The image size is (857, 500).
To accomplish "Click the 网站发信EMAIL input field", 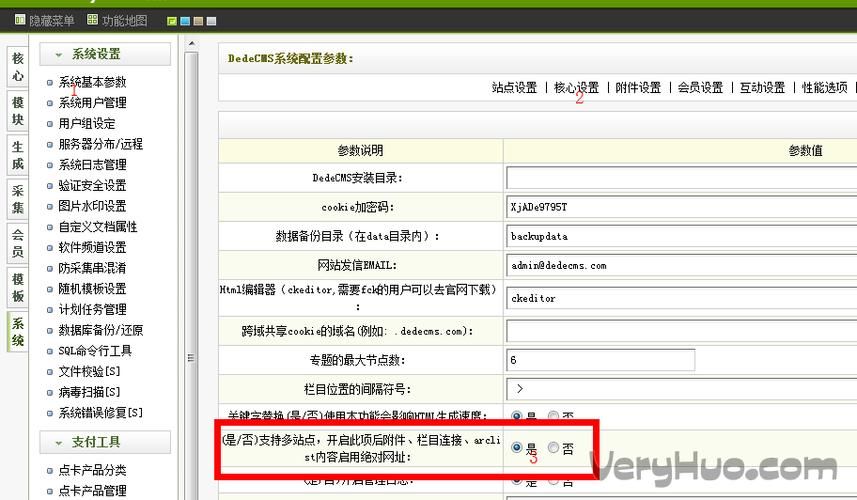I will click(682, 266).
